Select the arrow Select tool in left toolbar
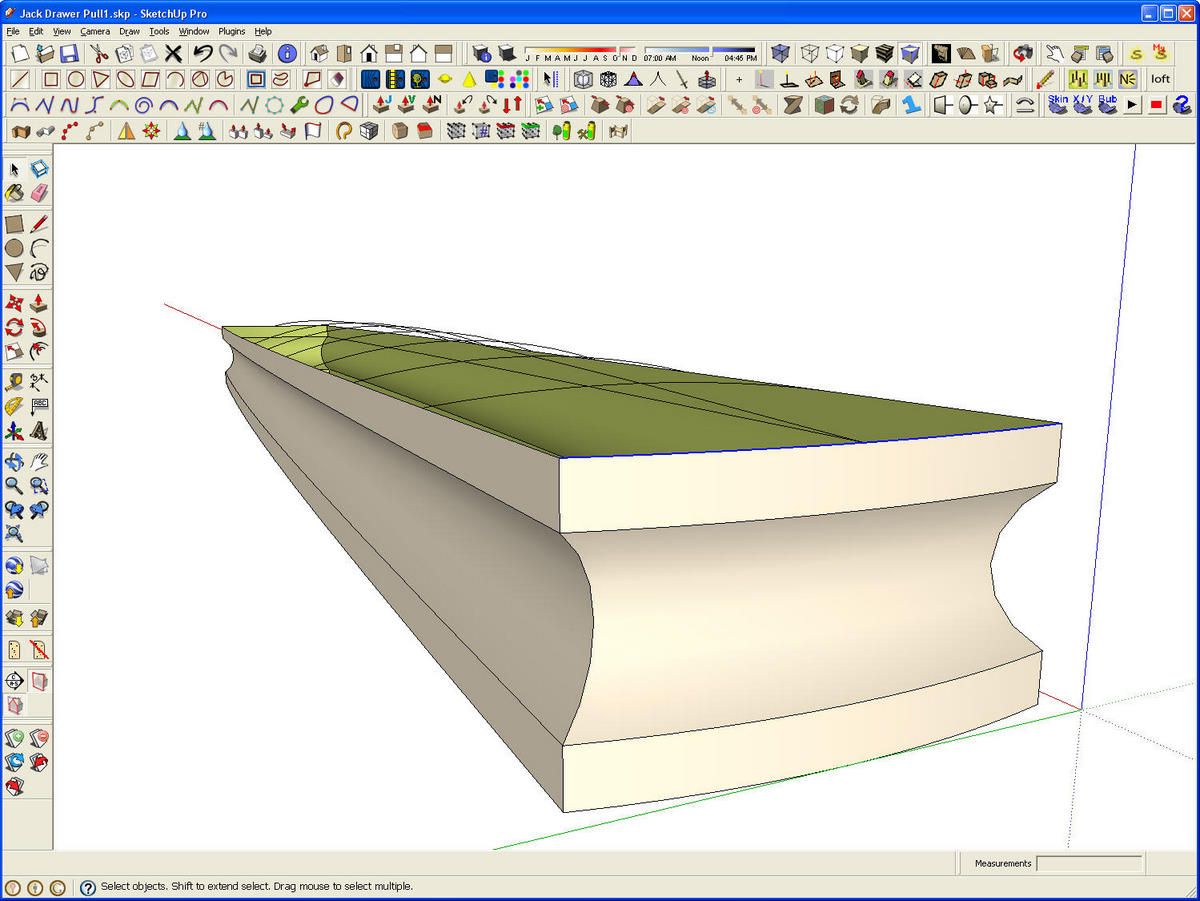Viewport: 1200px width, 901px height. click(15, 169)
